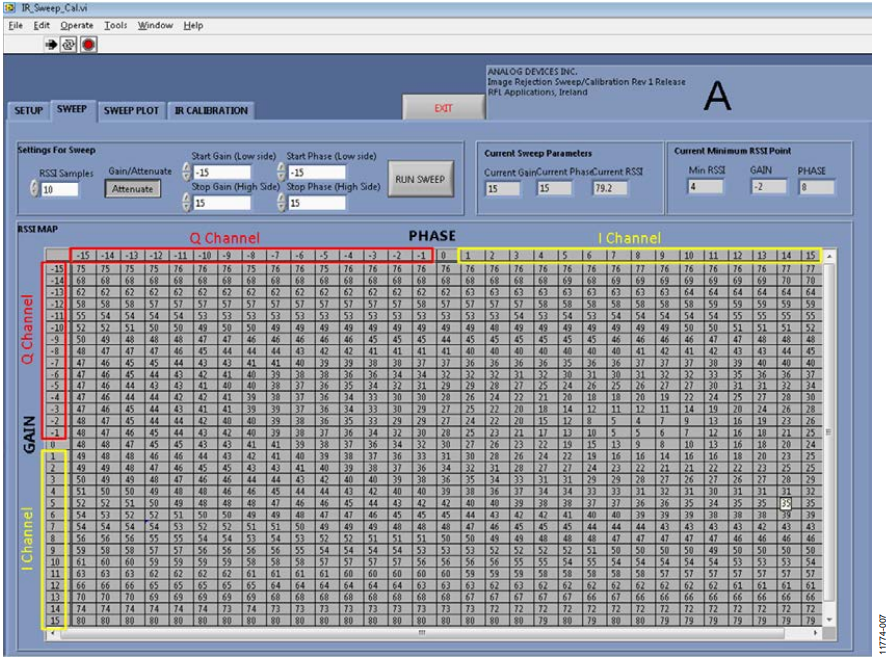The width and height of the screenshot is (892, 658).
Task: Switch to the SWEEP PLOT tab
Action: (131, 111)
